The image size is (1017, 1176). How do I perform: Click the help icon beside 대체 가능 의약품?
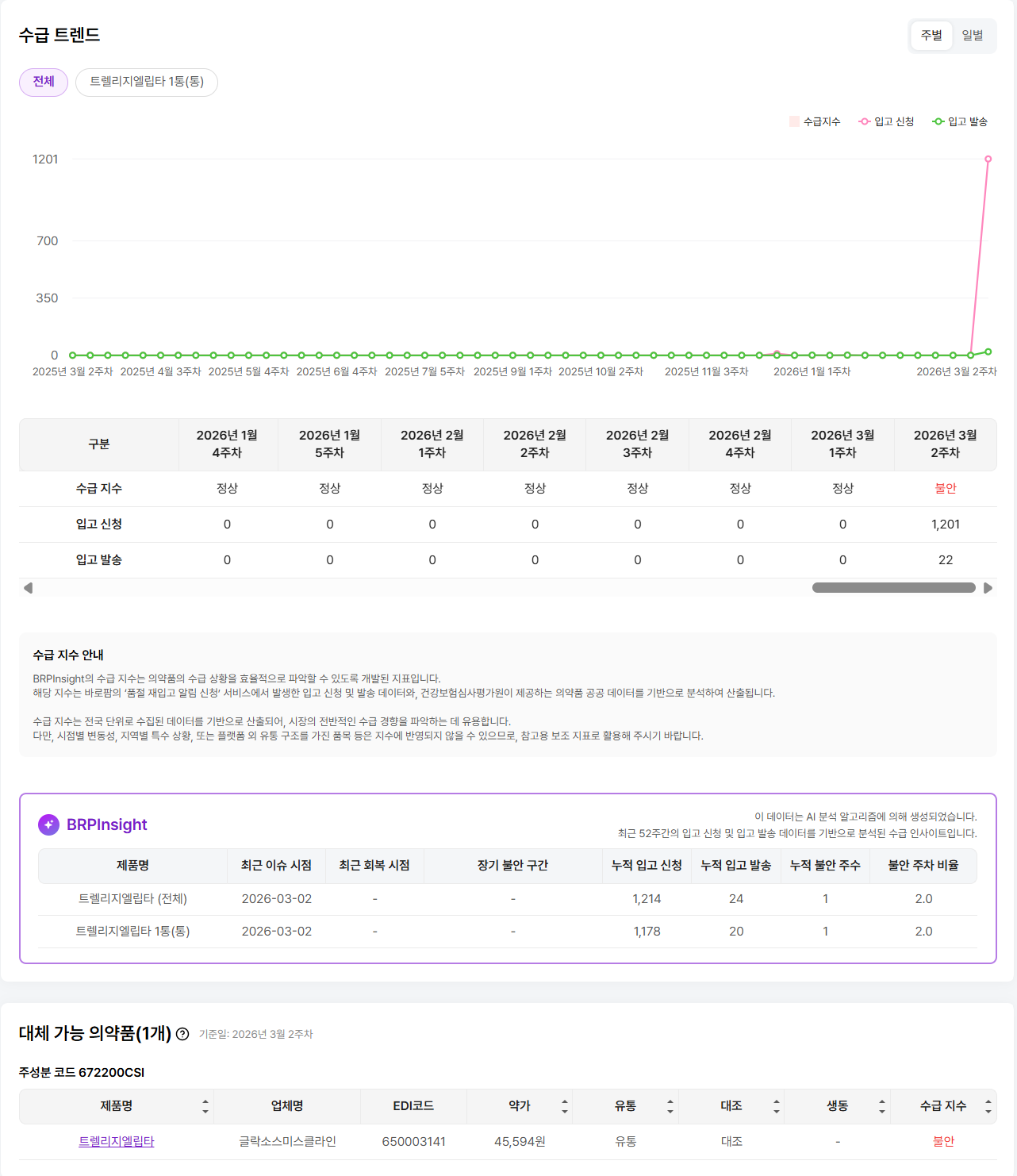click(x=182, y=1034)
